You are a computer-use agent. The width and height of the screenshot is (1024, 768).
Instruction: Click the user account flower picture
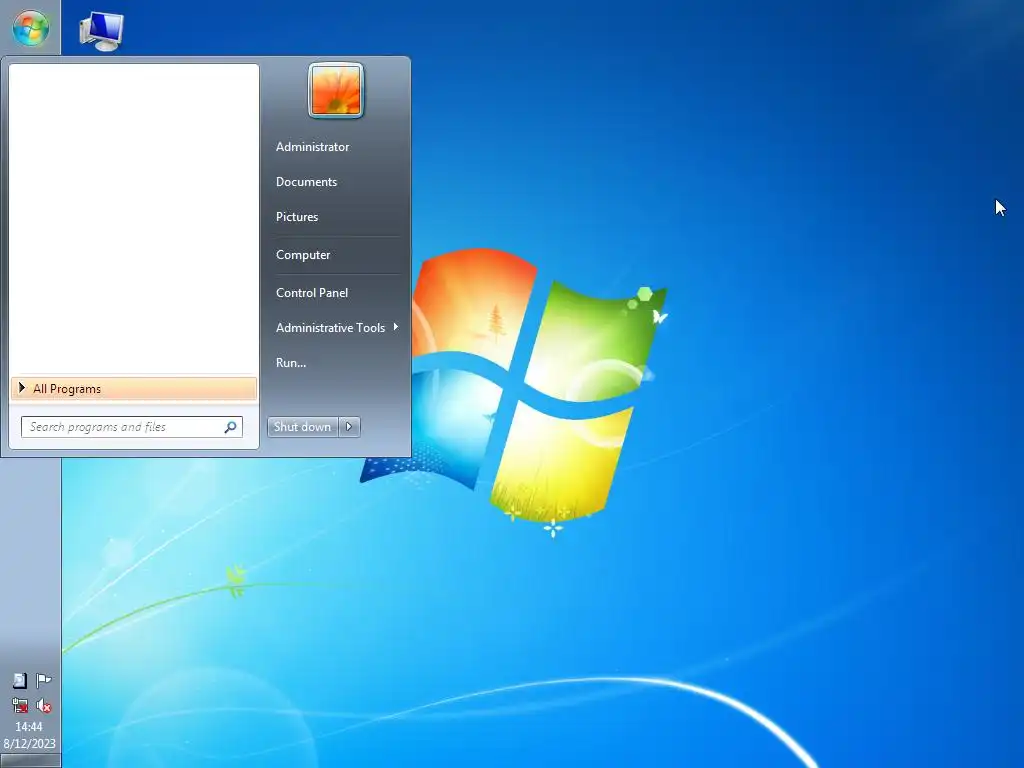pyautogui.click(x=336, y=90)
